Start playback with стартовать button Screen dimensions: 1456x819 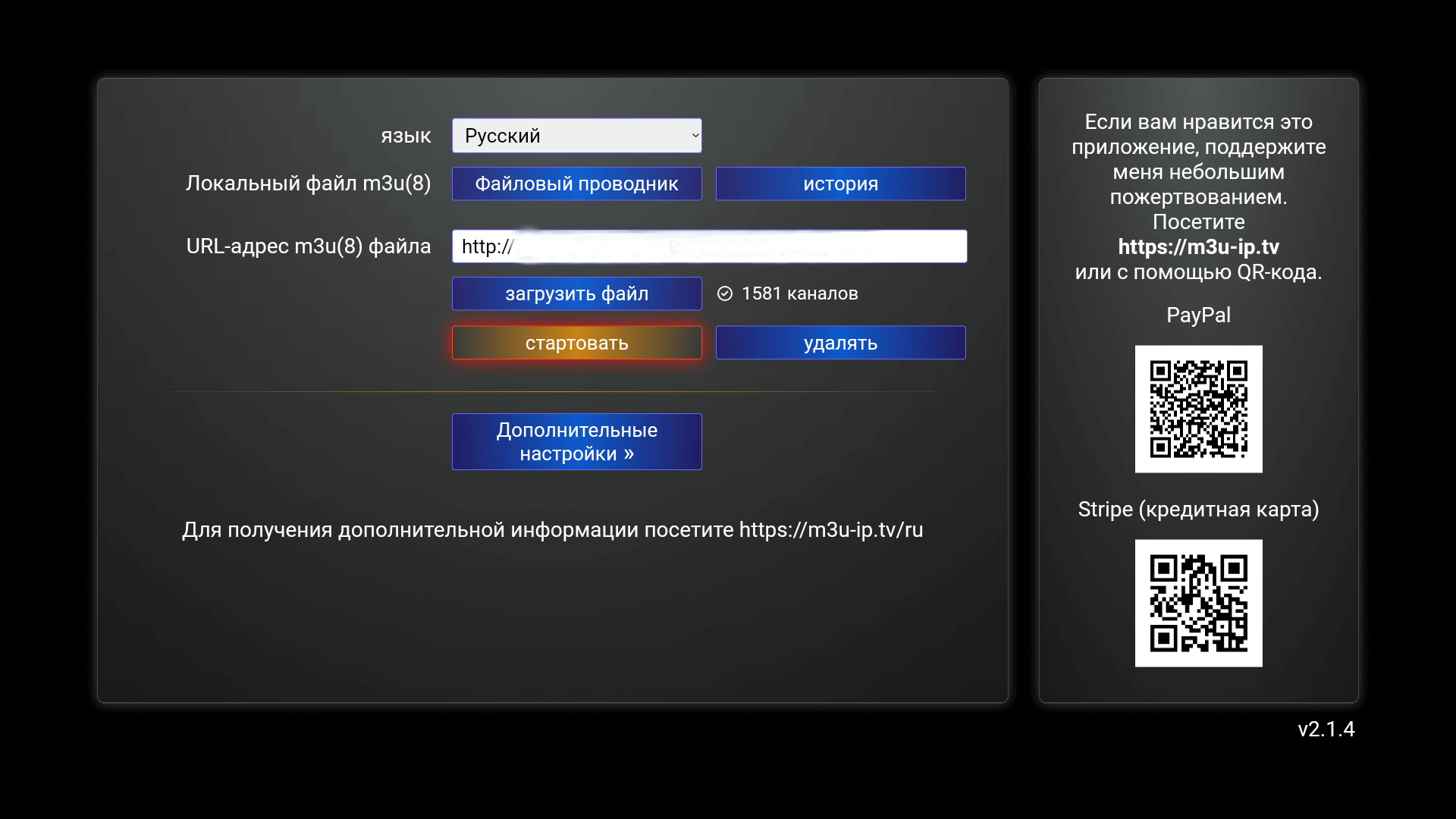pyautogui.click(x=576, y=343)
